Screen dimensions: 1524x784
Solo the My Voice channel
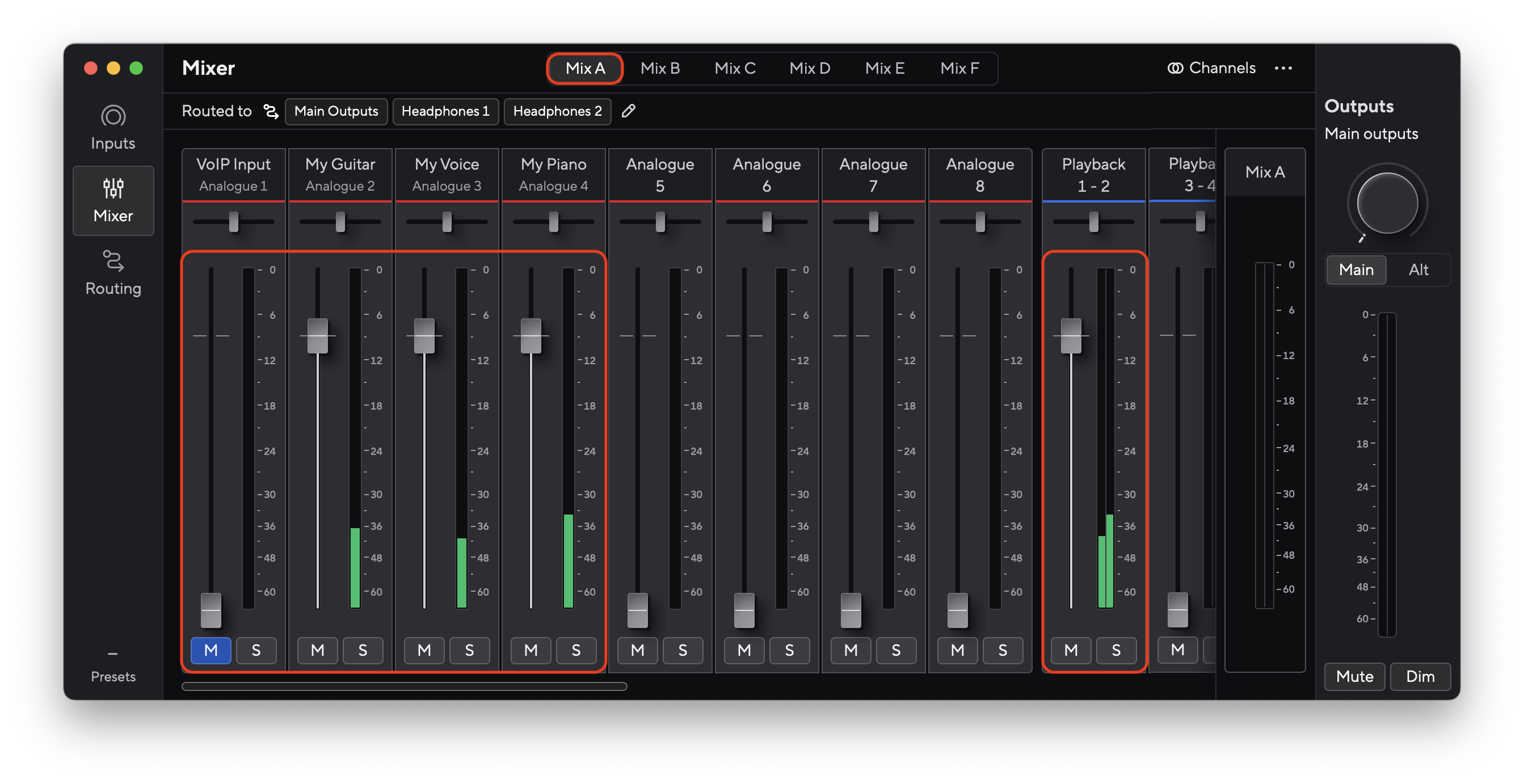point(469,650)
